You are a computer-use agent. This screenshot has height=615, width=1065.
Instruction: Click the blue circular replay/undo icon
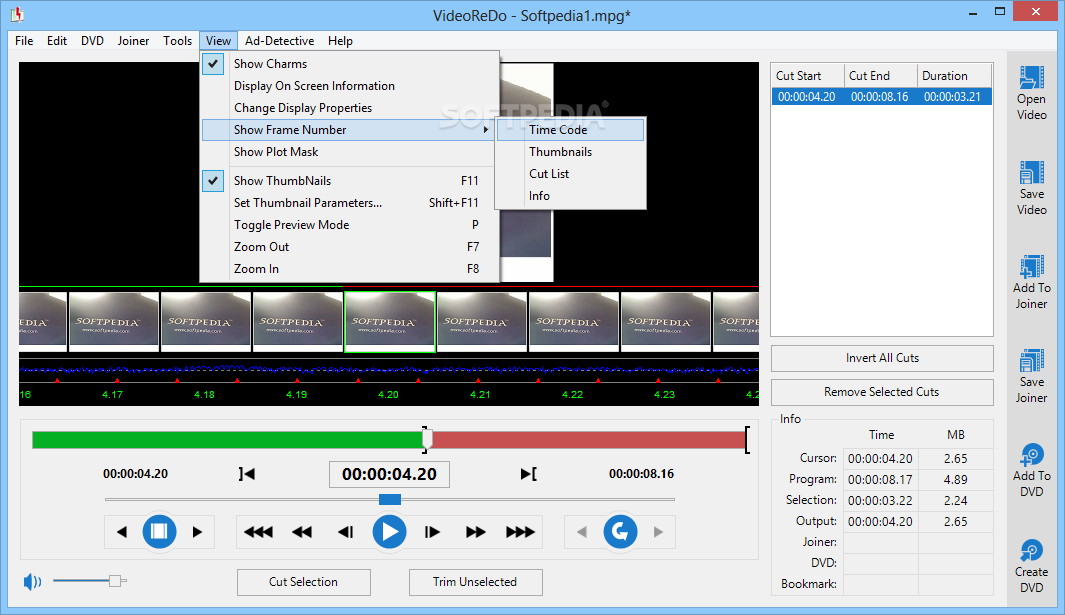tap(620, 531)
